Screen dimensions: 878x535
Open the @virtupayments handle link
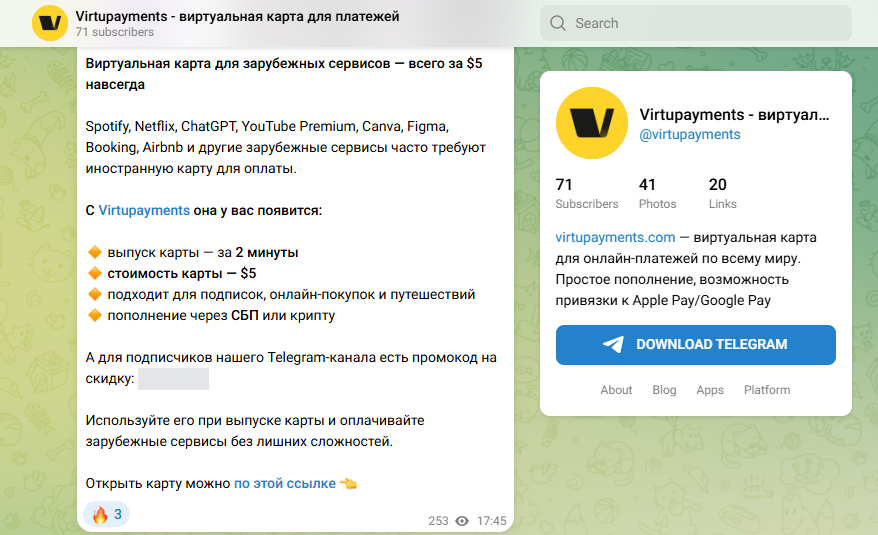(x=690, y=134)
